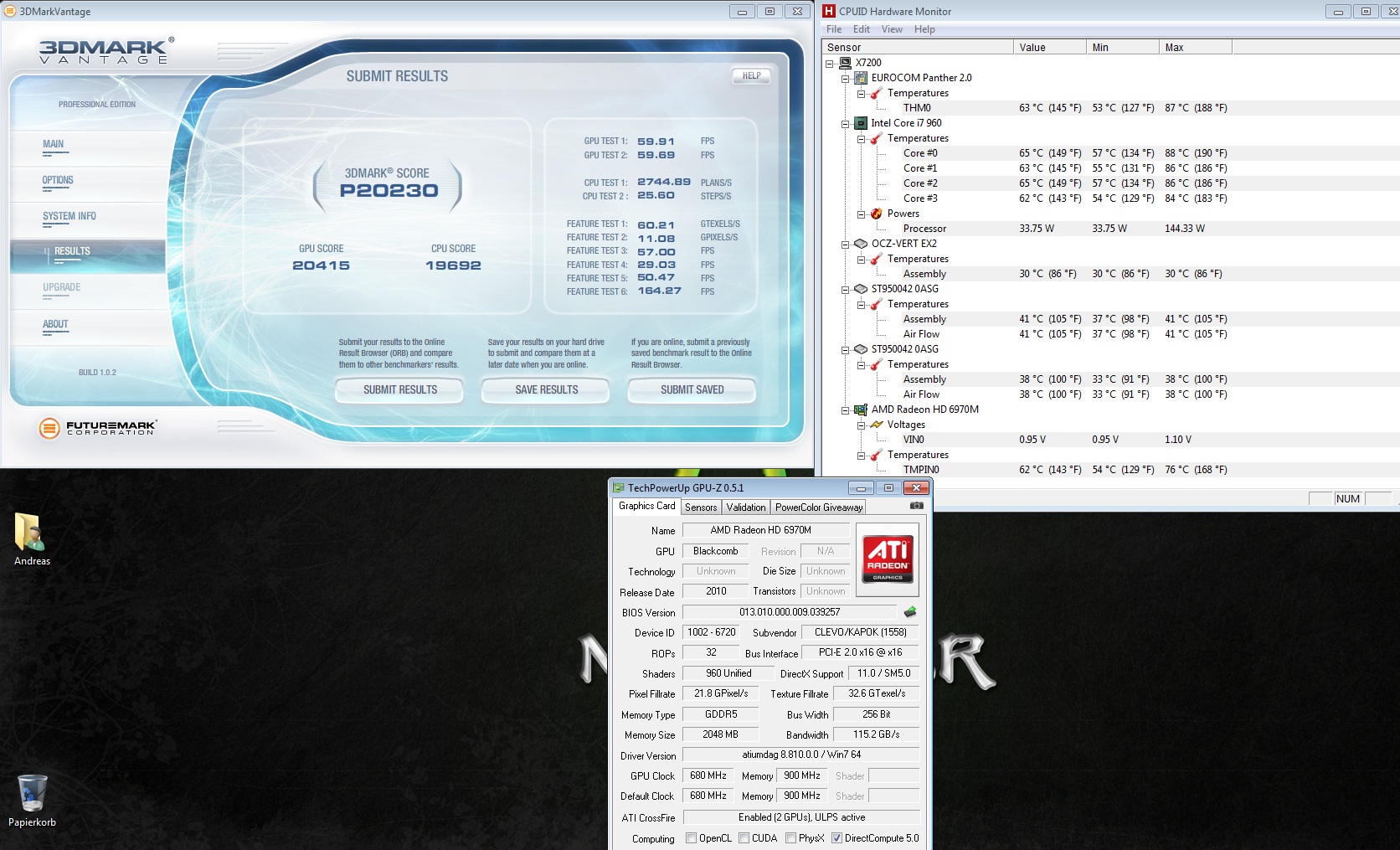1400x850 pixels.
Task: Uncheck the DirectCompute 5.0 checkbox
Action: pos(836,838)
